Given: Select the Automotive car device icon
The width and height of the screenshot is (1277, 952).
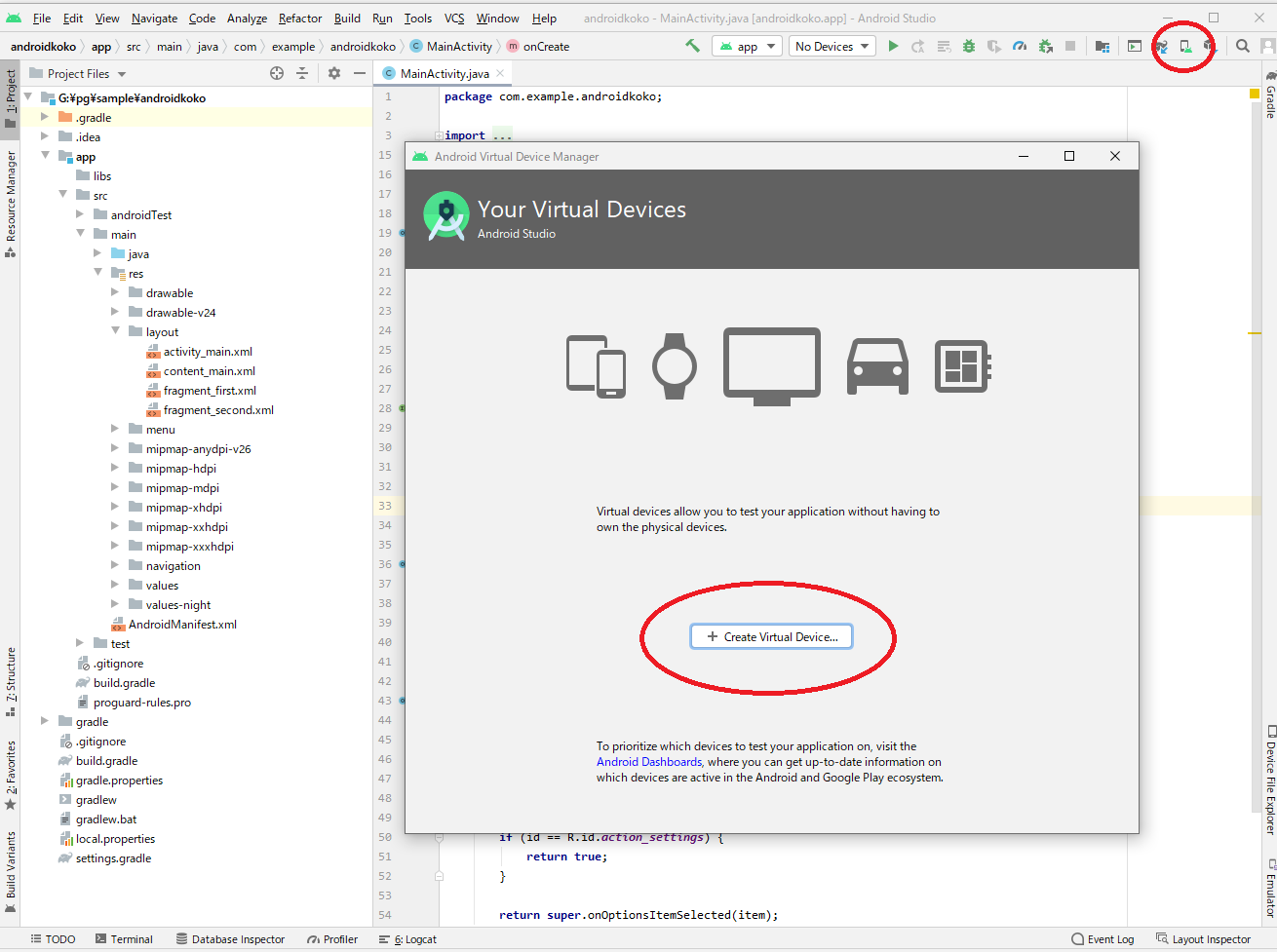Looking at the screenshot, I should pyautogui.click(x=877, y=366).
